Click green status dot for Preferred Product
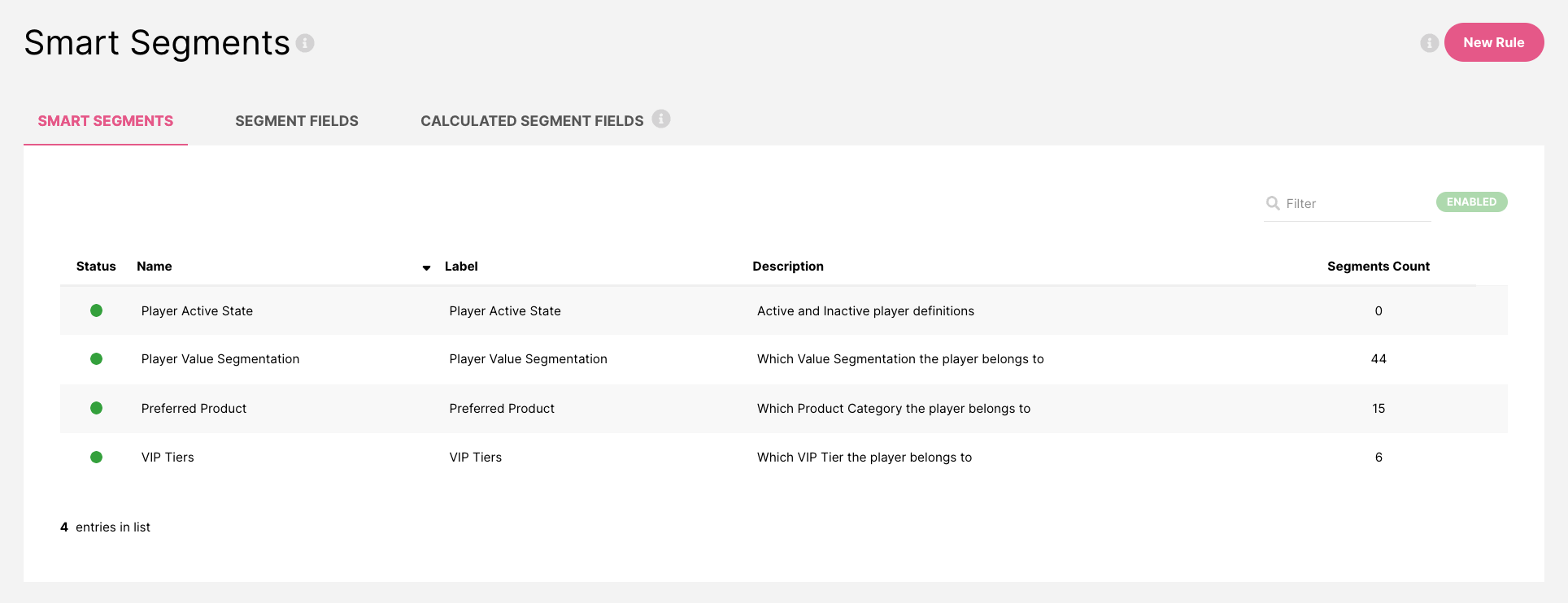1568x603 pixels. [96, 408]
